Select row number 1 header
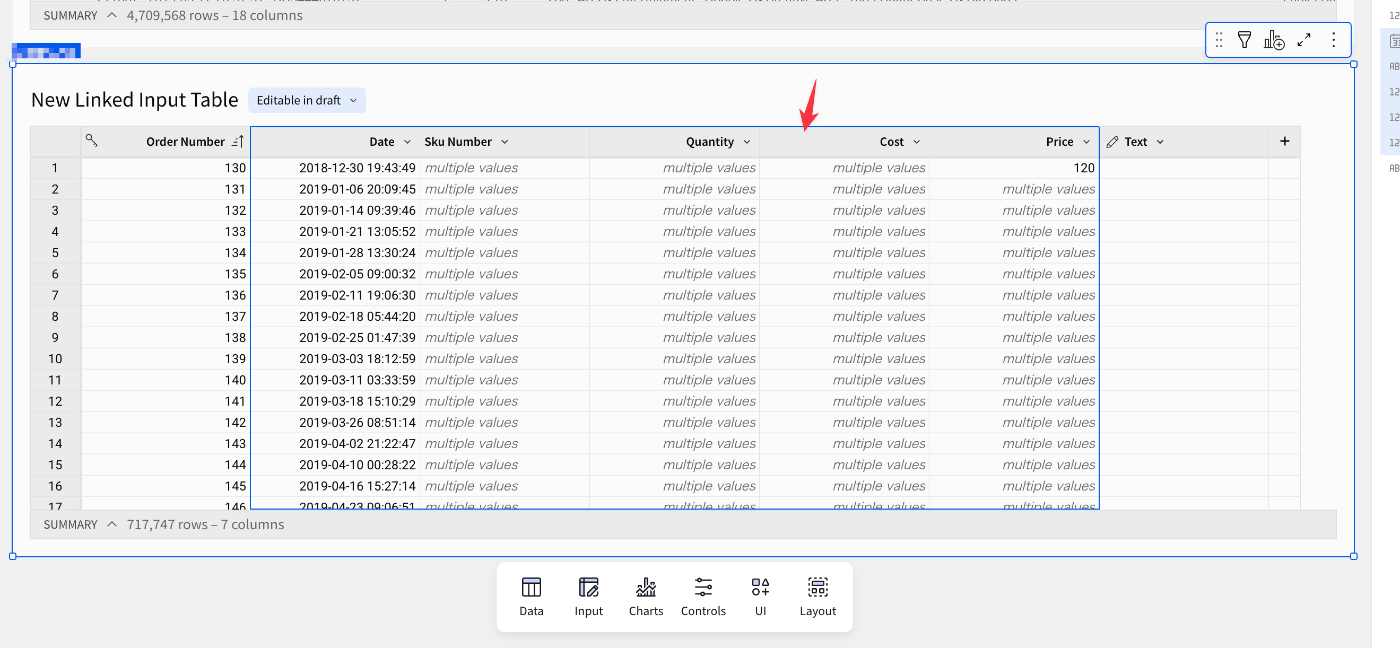 55,168
